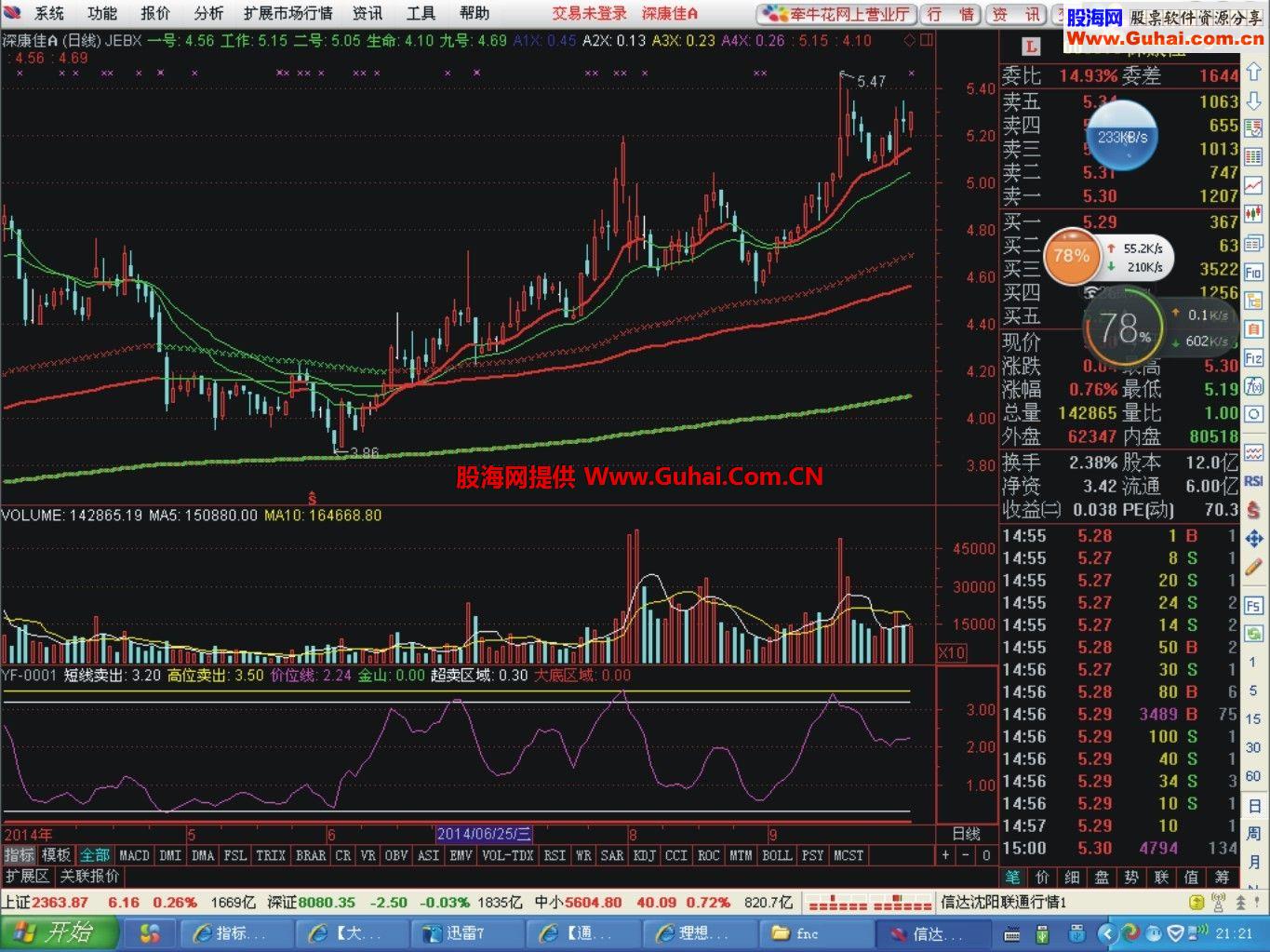Click the 自 self-select stock icon
The height and width of the screenshot is (952, 1270).
pyautogui.click(x=1254, y=329)
